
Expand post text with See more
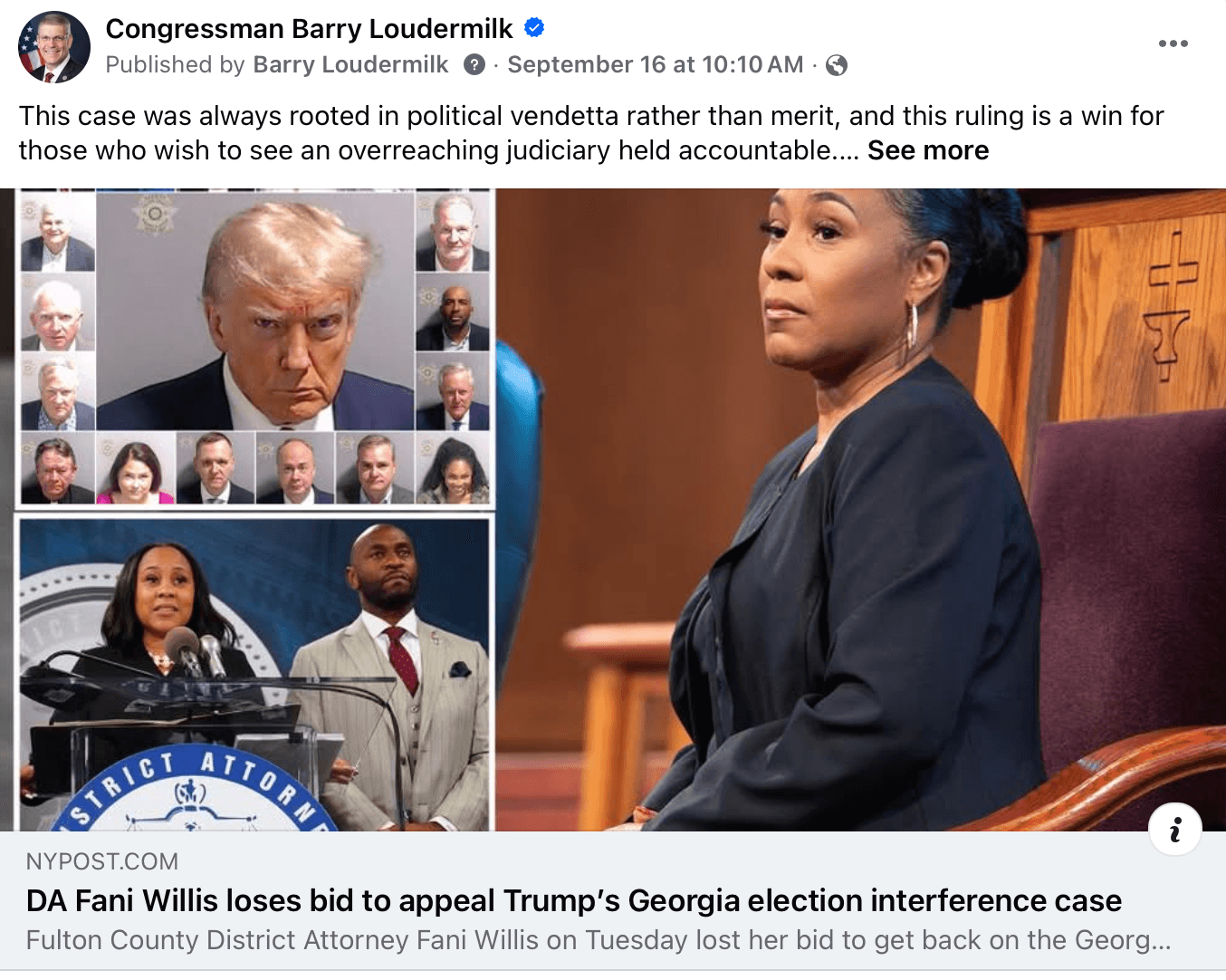click(x=928, y=150)
